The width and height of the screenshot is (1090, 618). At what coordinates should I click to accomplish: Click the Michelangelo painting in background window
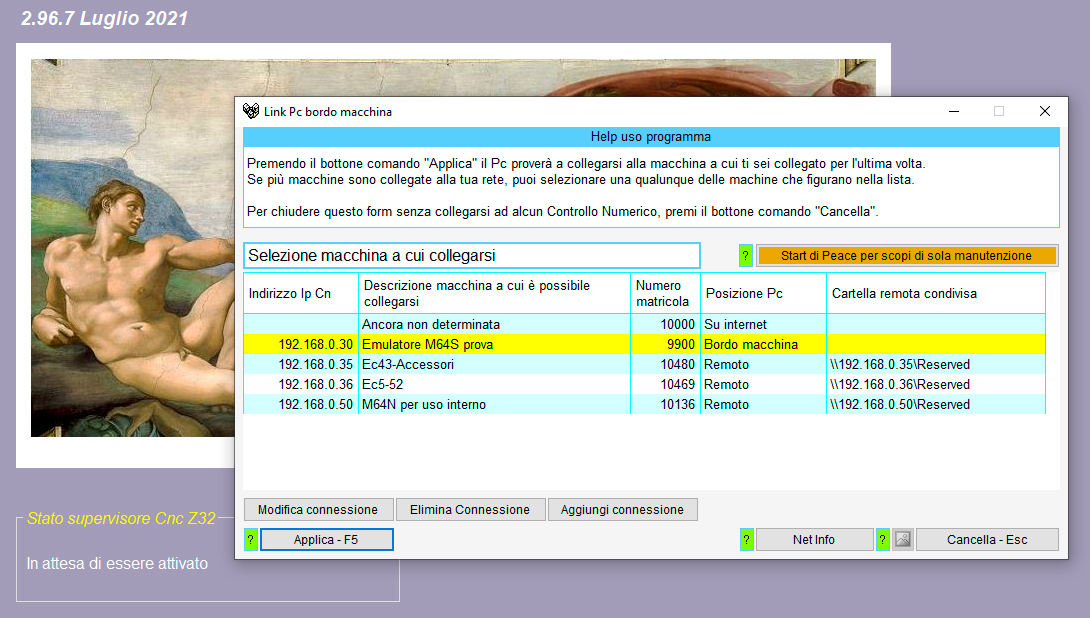click(x=132, y=247)
